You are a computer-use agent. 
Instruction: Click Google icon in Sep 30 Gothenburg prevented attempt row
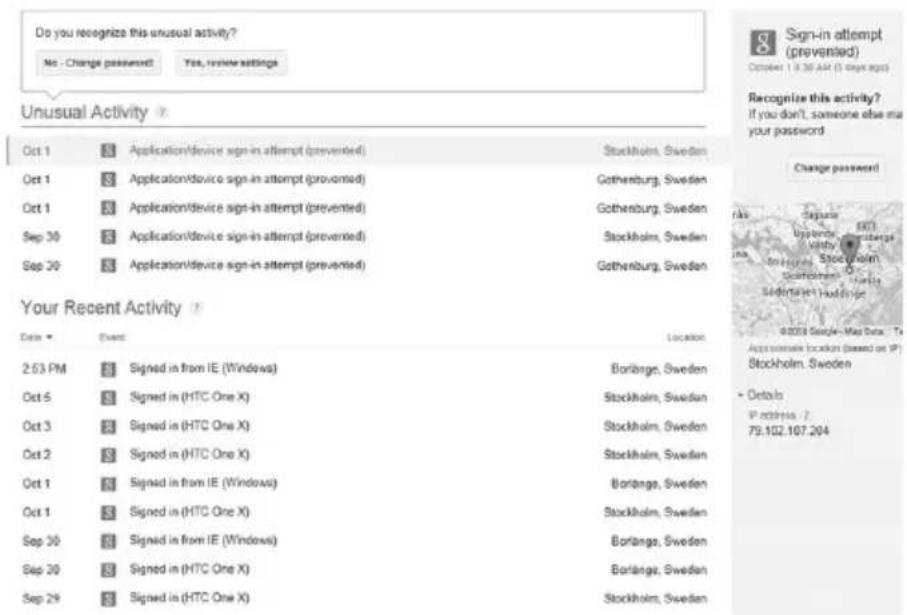coord(108,266)
